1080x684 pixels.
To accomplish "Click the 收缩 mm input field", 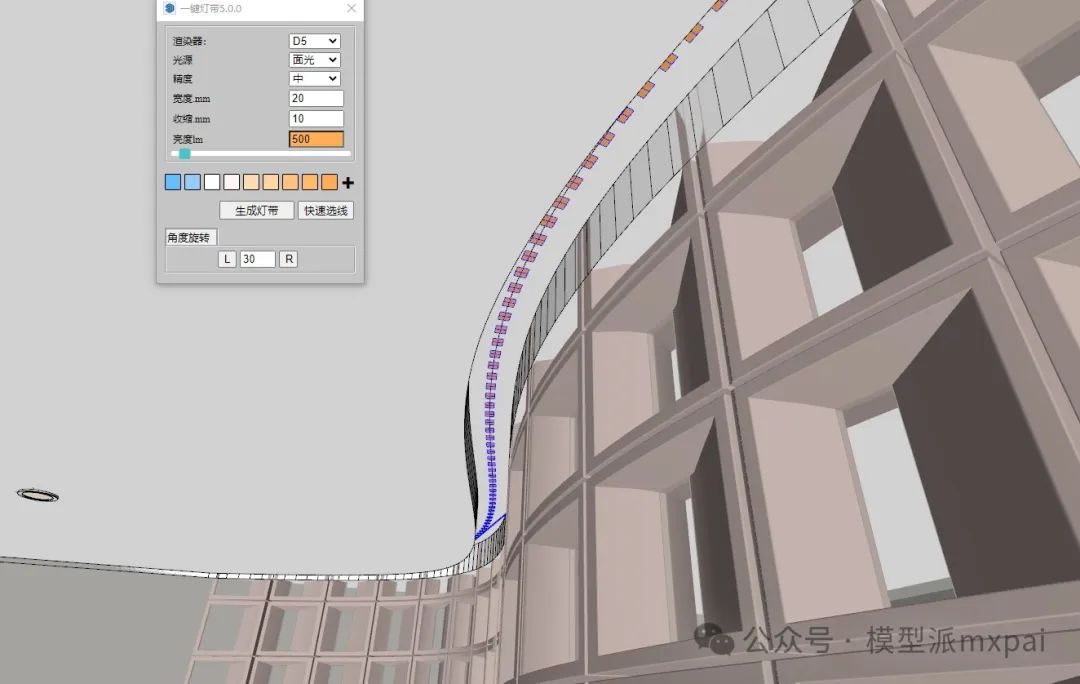I will 316,119.
